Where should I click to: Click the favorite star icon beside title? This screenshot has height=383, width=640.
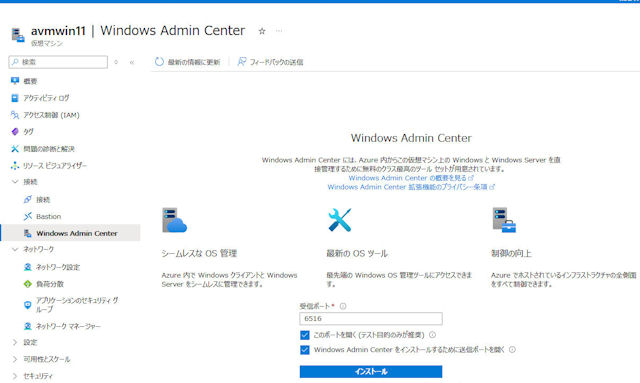262,31
